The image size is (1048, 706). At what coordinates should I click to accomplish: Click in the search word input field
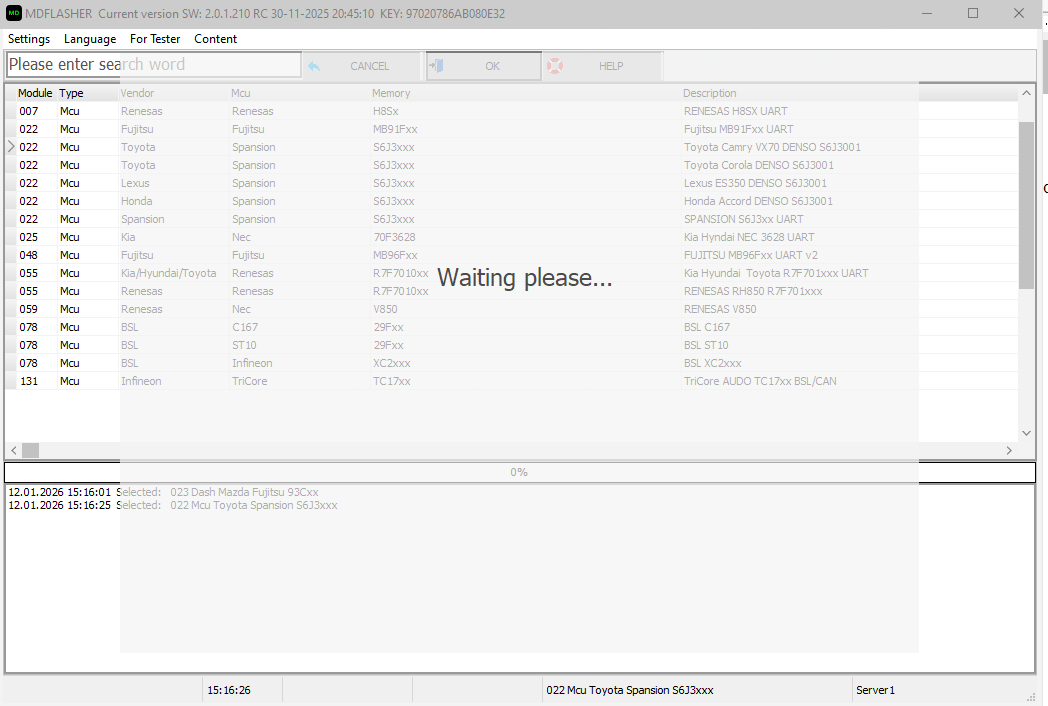[x=153, y=65]
